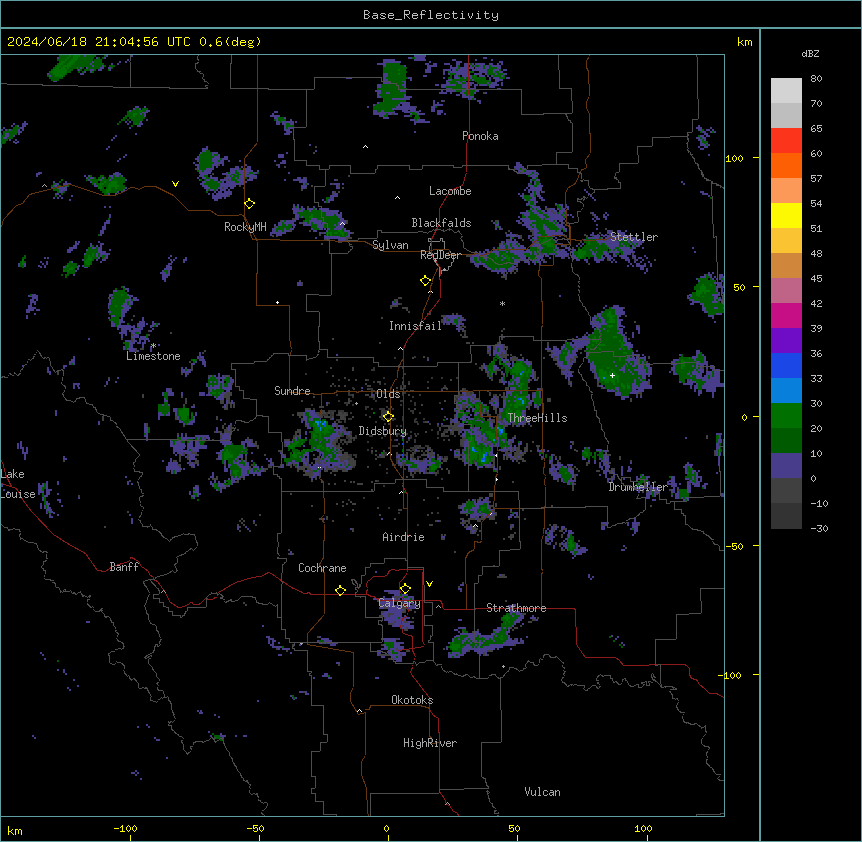Select the bright green swatch below 30

tap(786, 416)
